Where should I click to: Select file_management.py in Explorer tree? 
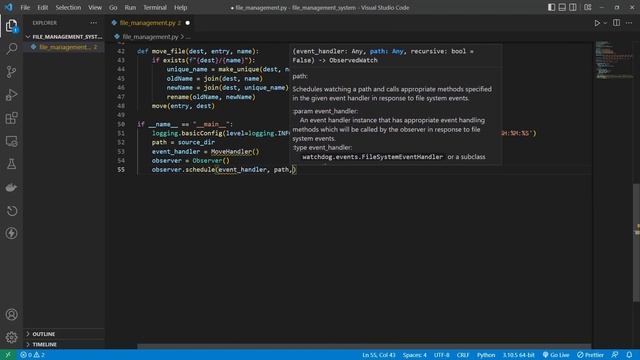[x=64, y=47]
